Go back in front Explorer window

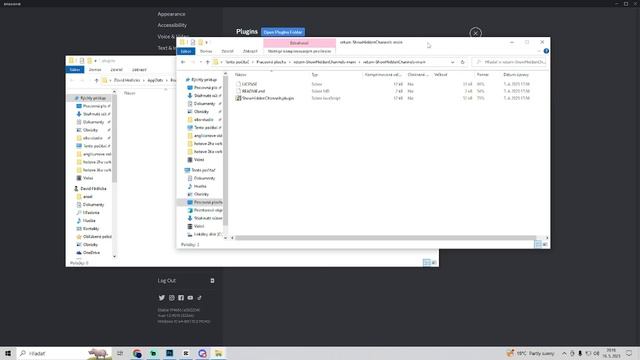pyautogui.click(x=183, y=62)
